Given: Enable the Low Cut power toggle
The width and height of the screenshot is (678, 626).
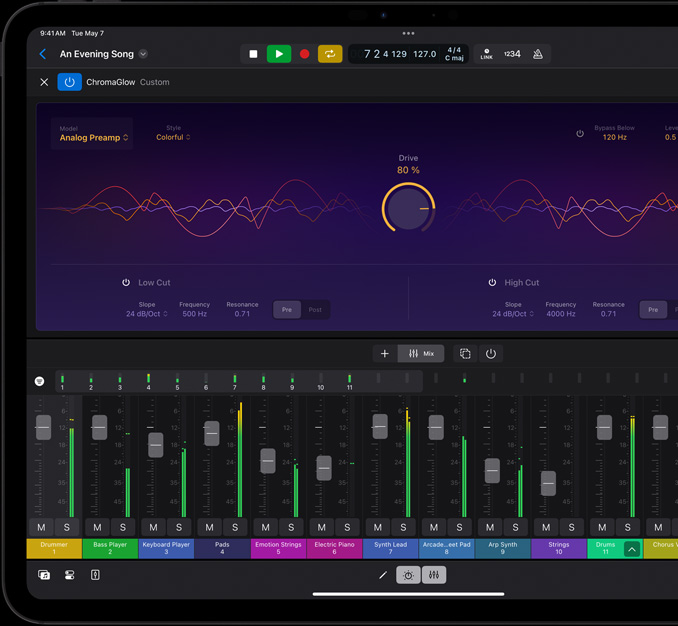Looking at the screenshot, I should 126,283.
